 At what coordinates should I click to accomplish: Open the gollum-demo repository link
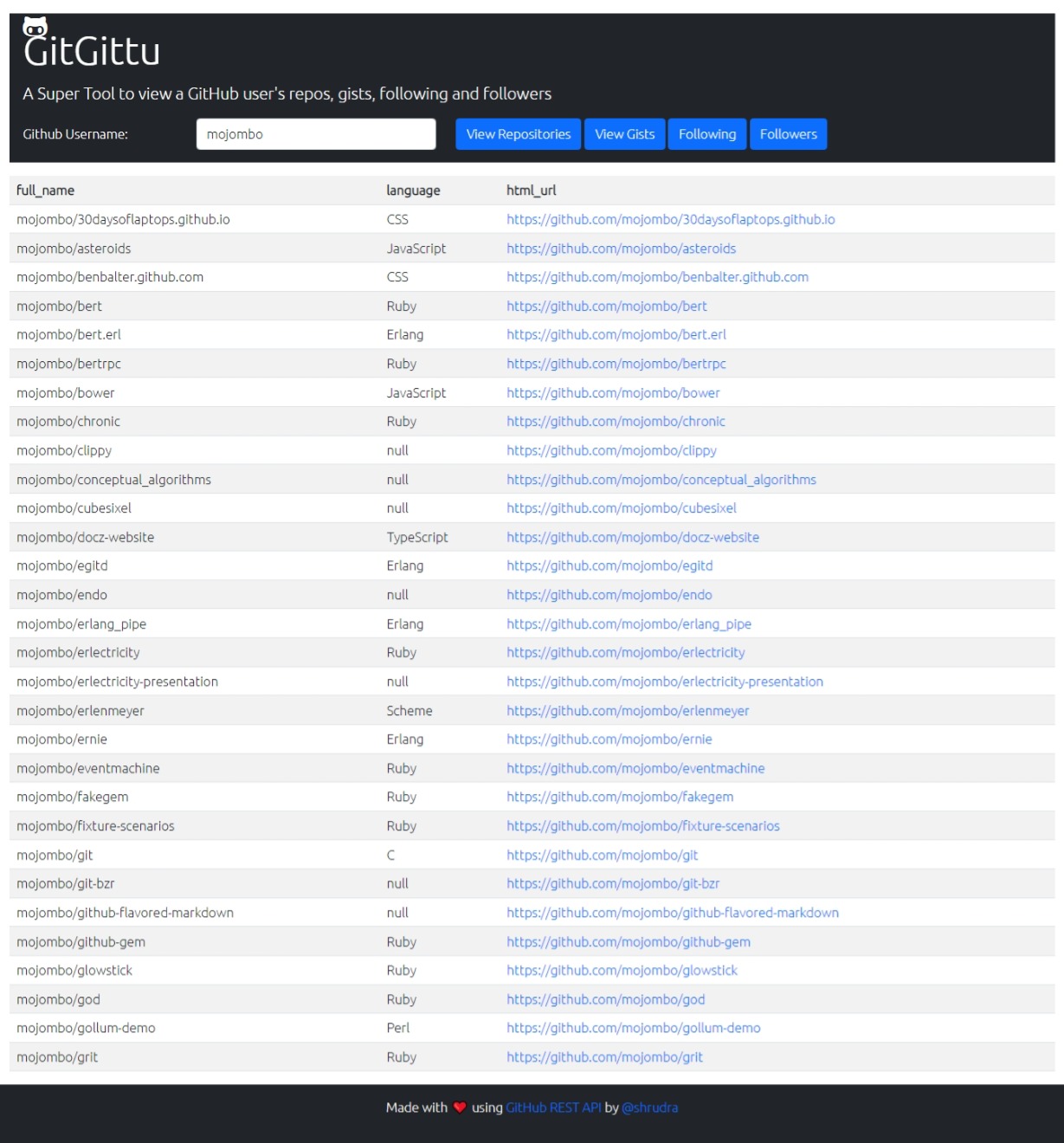634,1029
